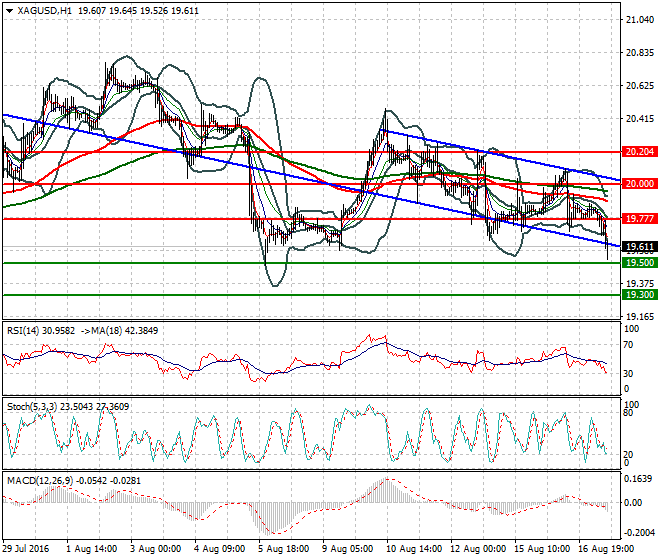Screen dimensions: 660x560
Task: Select the 20.000 red price level label
Action: click(x=639, y=184)
